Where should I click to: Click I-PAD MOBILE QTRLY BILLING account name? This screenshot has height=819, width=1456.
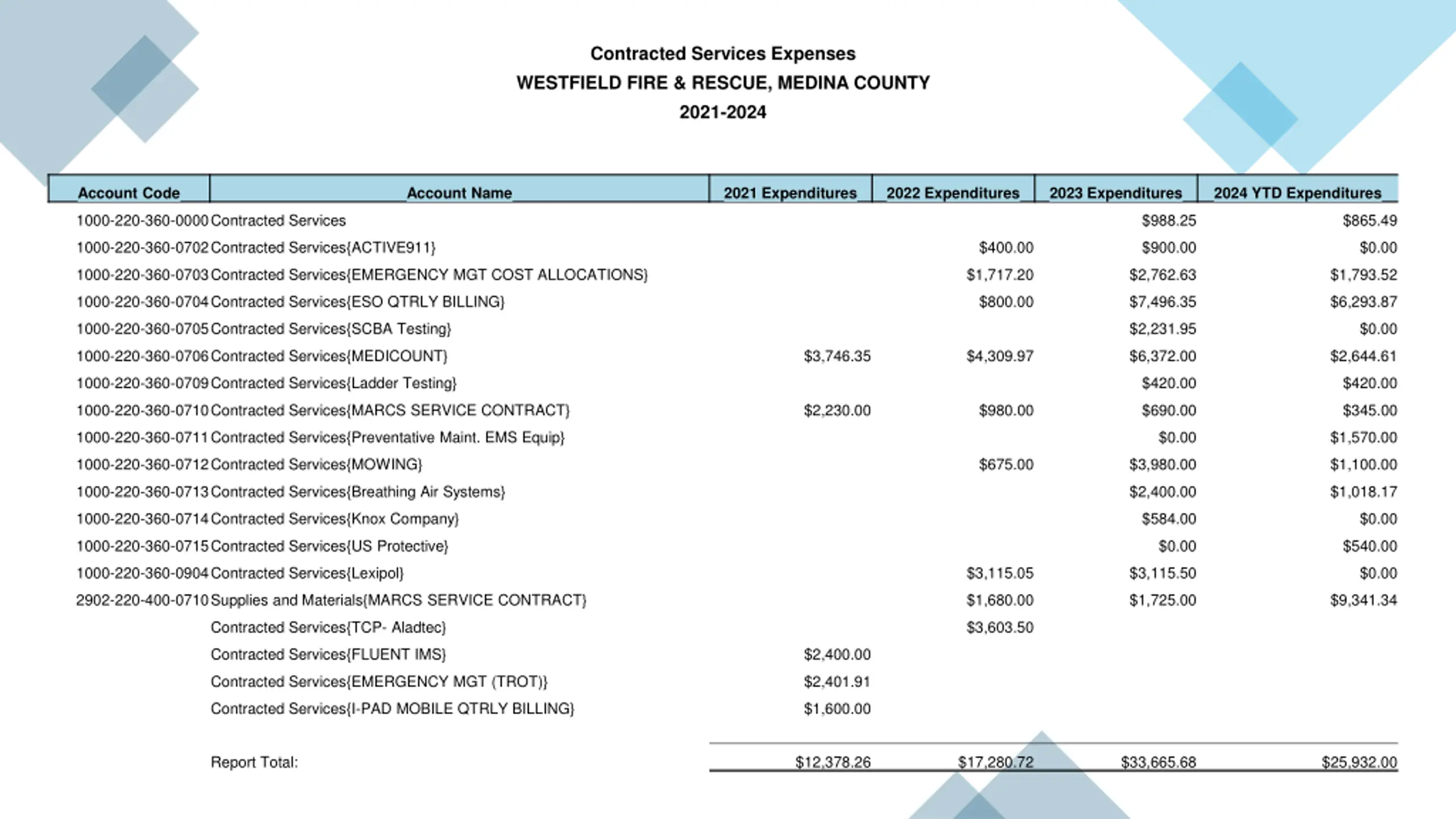(x=393, y=709)
